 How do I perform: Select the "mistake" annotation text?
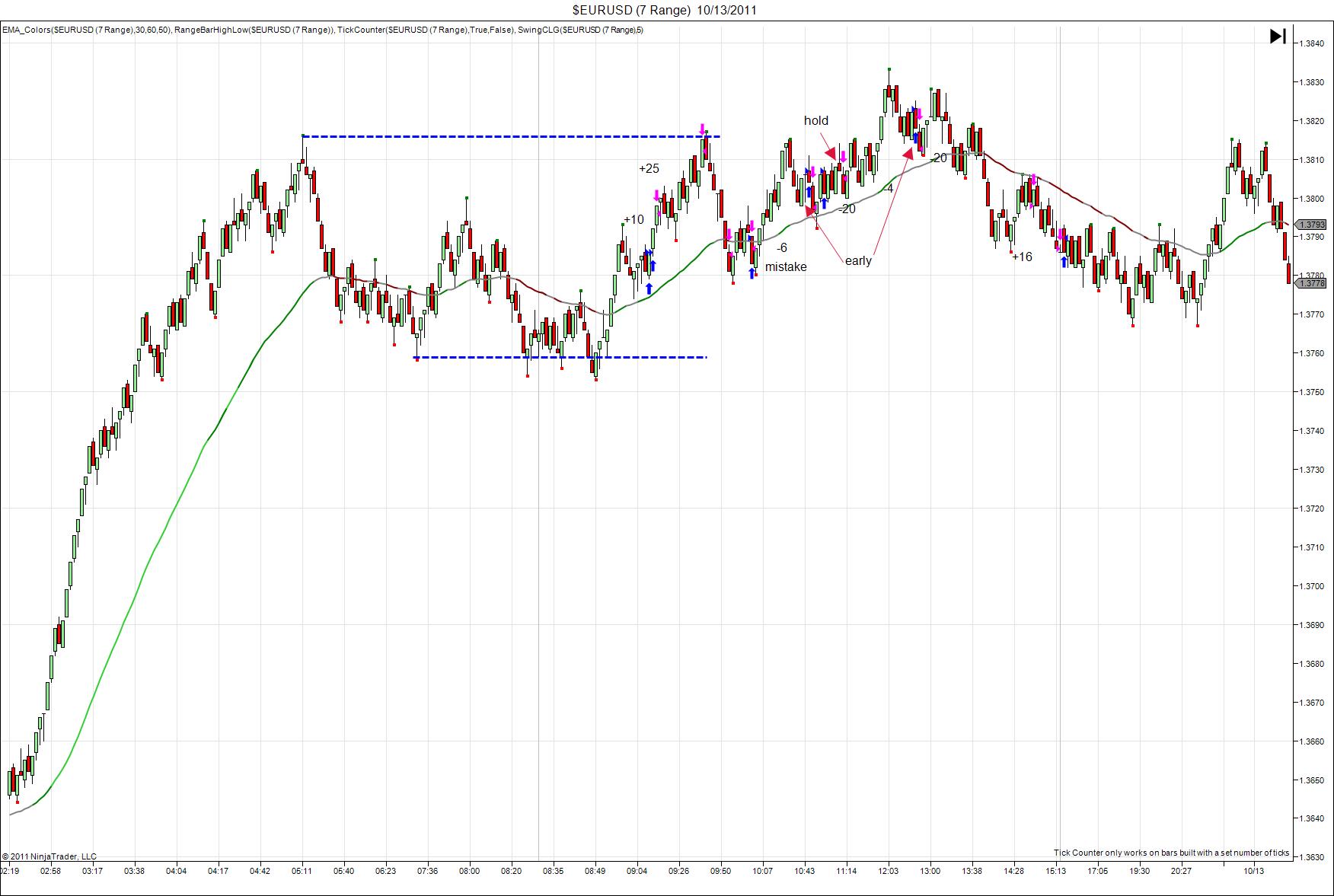click(786, 266)
